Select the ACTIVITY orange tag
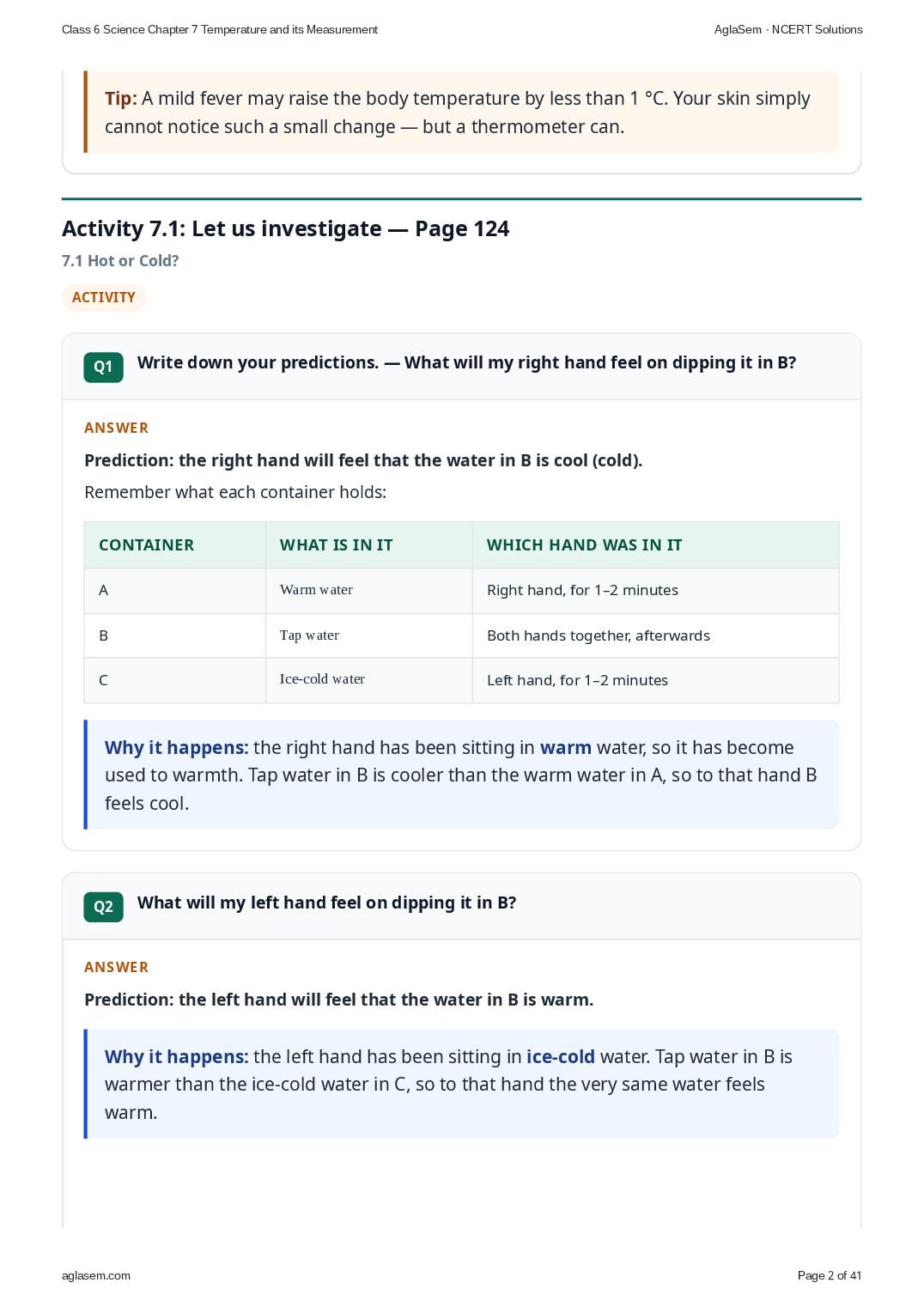 pyautogui.click(x=104, y=297)
